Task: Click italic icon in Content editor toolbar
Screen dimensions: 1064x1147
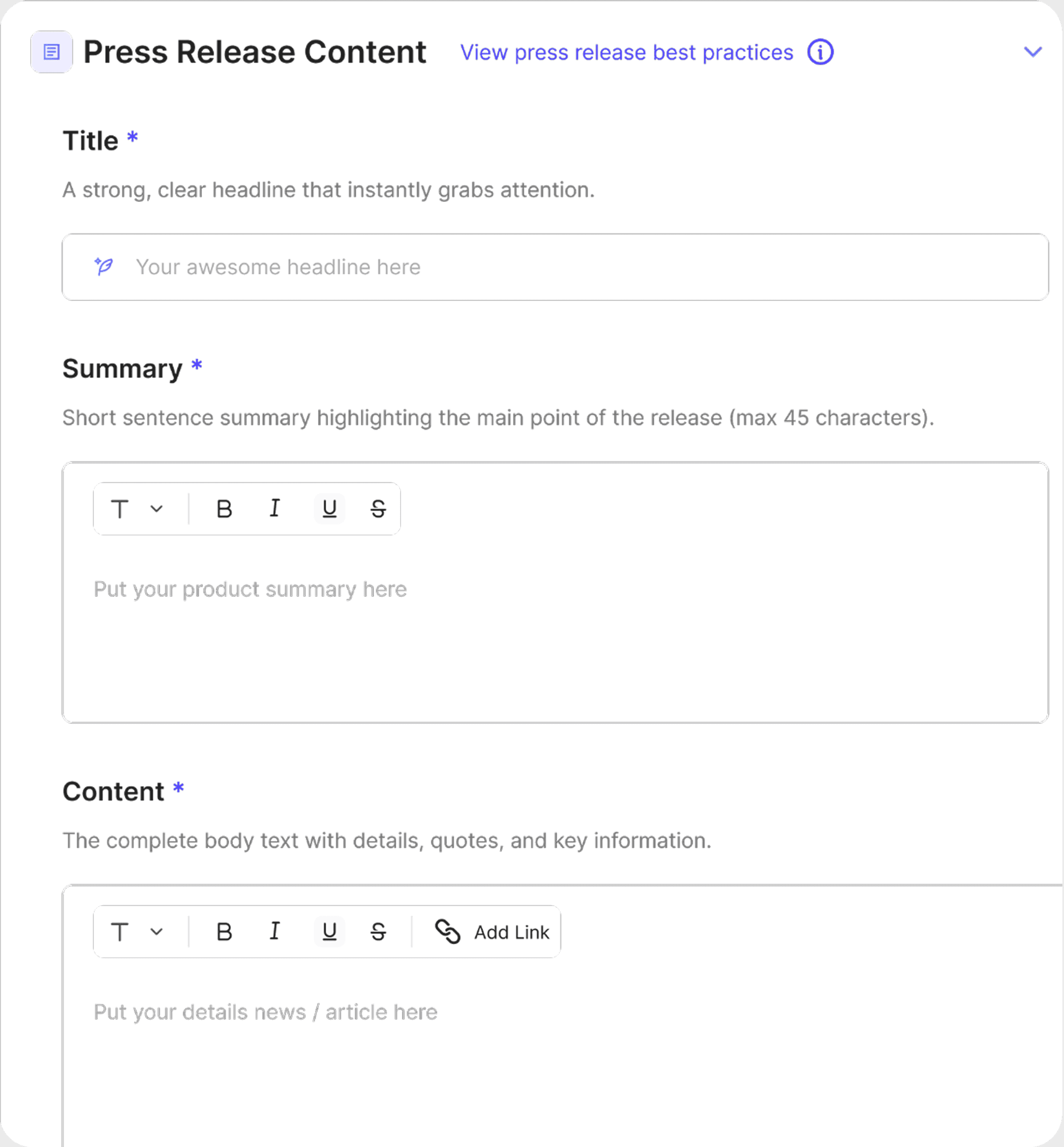Action: coord(274,931)
